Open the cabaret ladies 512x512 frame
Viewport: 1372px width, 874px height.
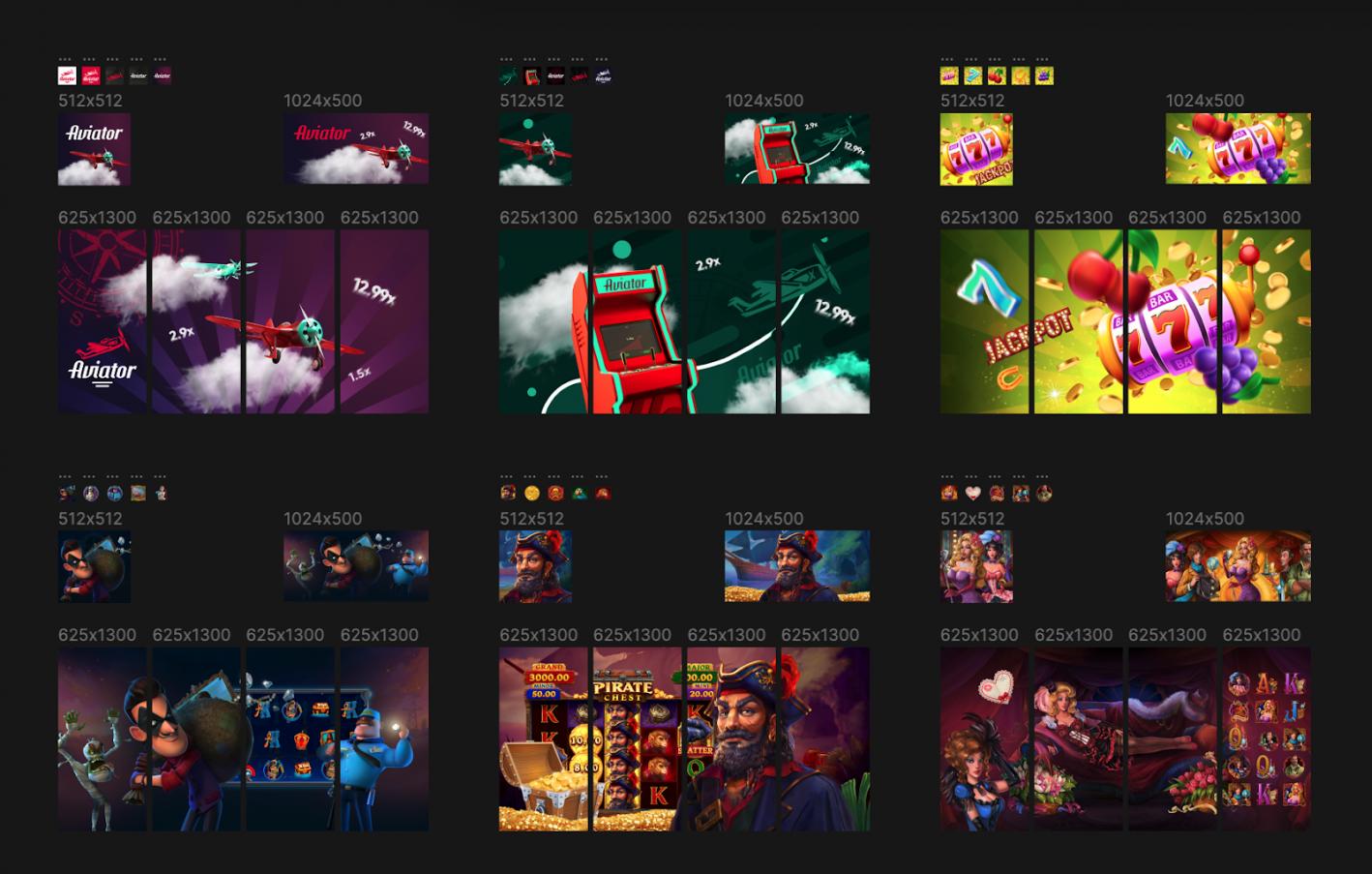tap(976, 566)
